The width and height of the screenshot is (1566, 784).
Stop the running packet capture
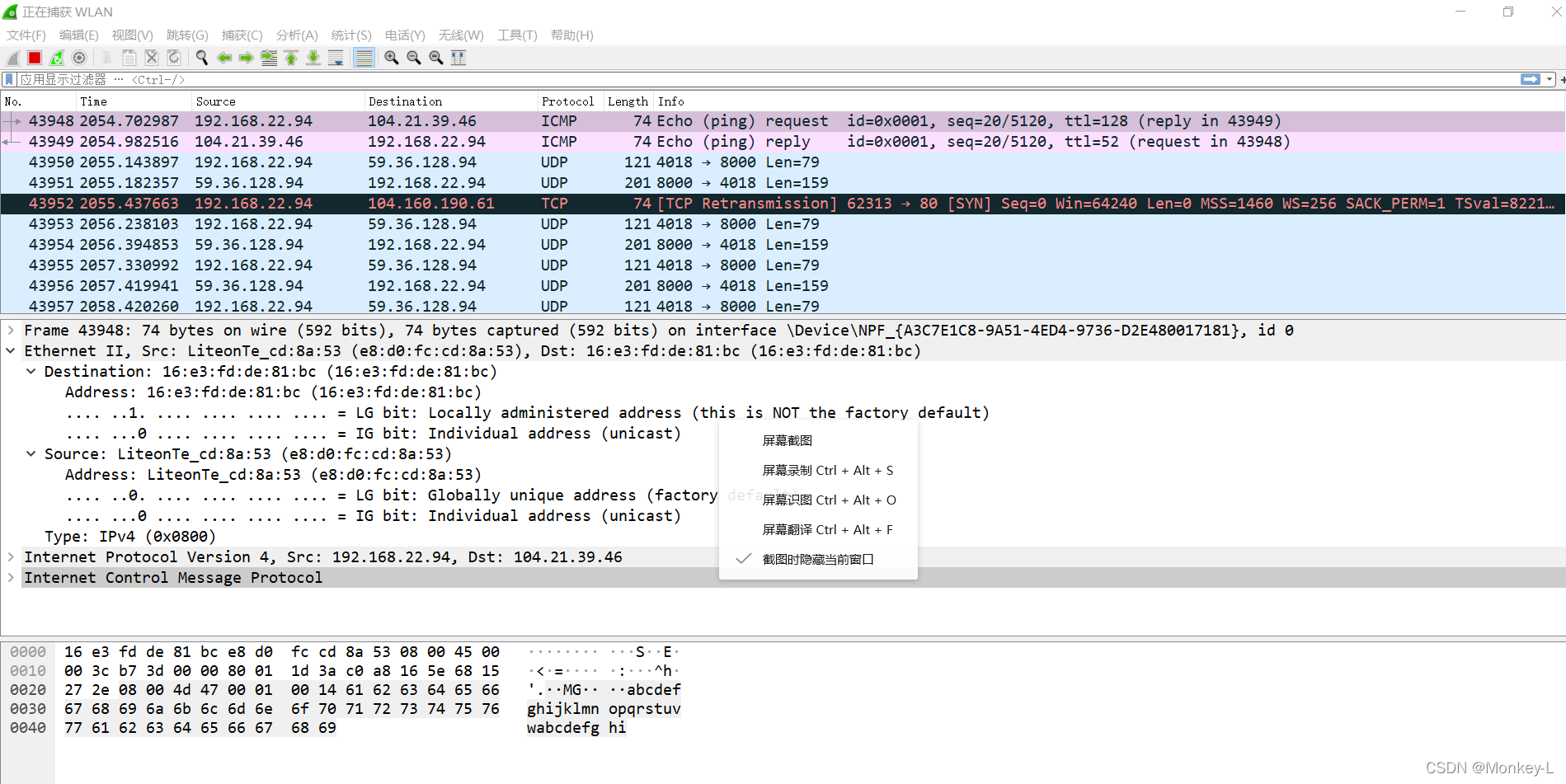[x=35, y=58]
